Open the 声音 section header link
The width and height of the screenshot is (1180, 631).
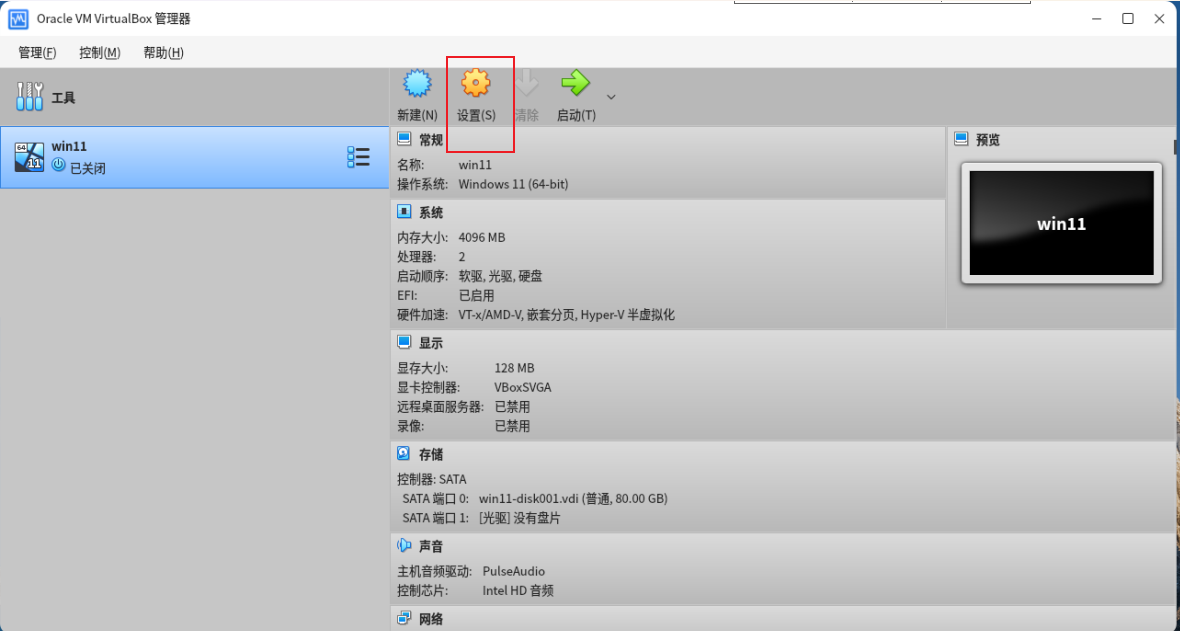tap(431, 547)
